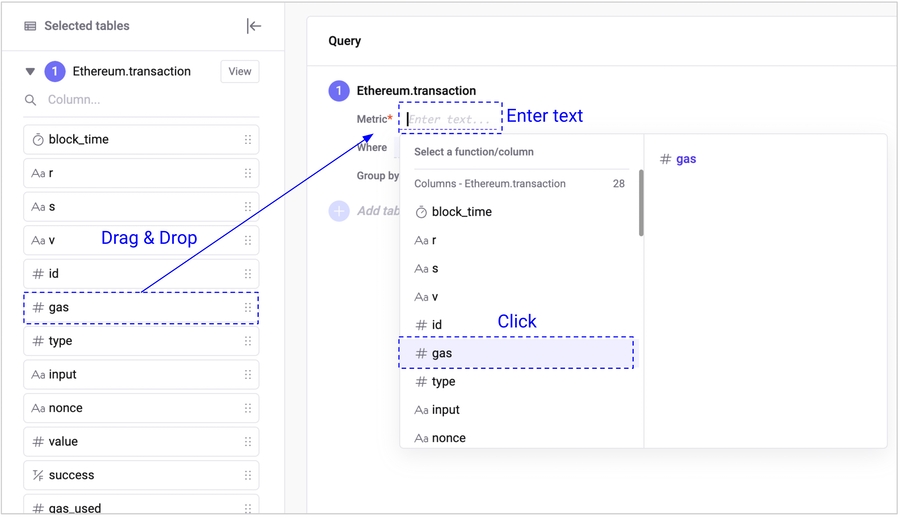
Task: Select the success column in sidebar
Action: click(141, 475)
